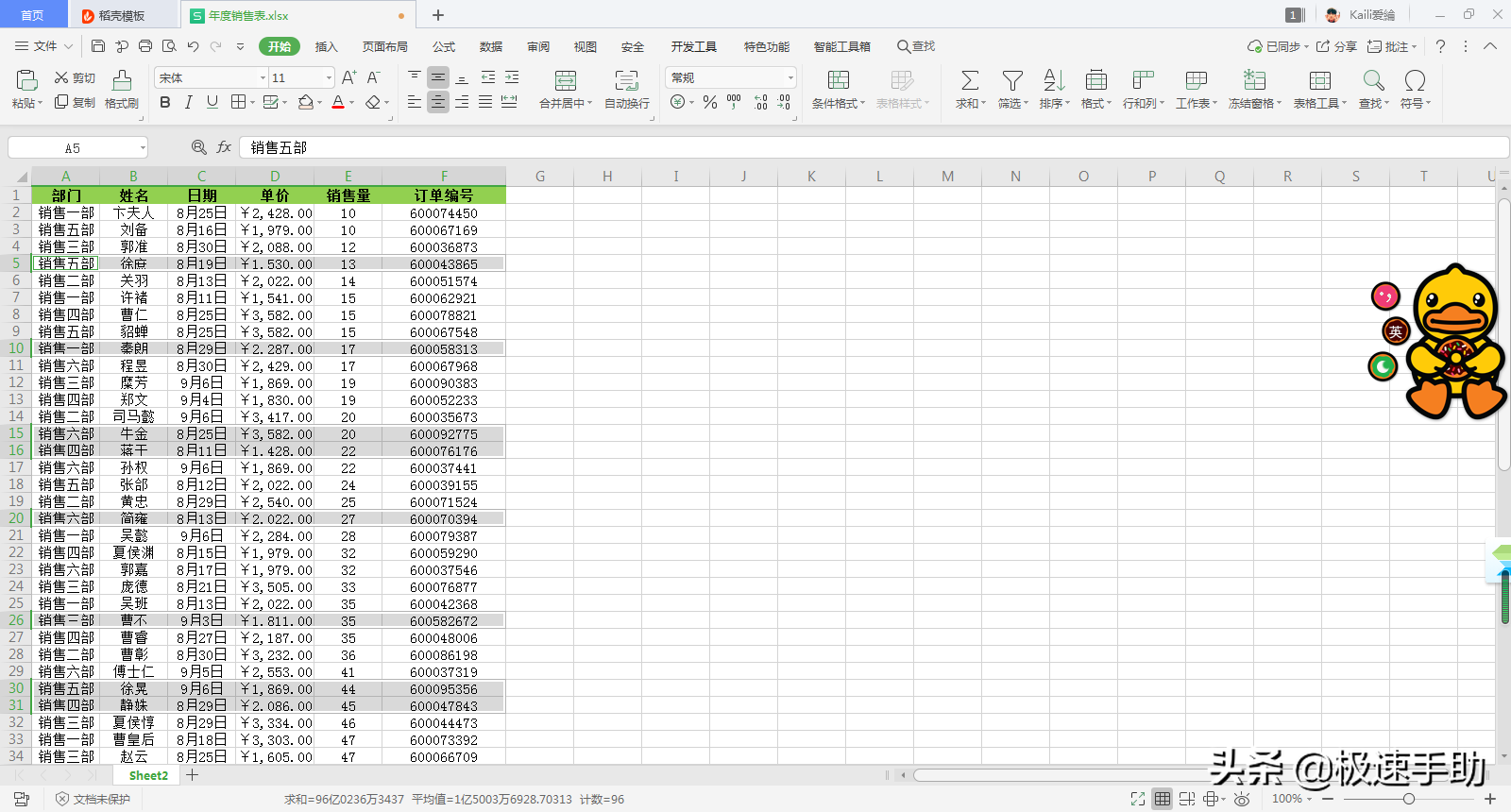Switch to the 稻壳模板 template tab
This screenshot has height=812, width=1511.
(123, 15)
